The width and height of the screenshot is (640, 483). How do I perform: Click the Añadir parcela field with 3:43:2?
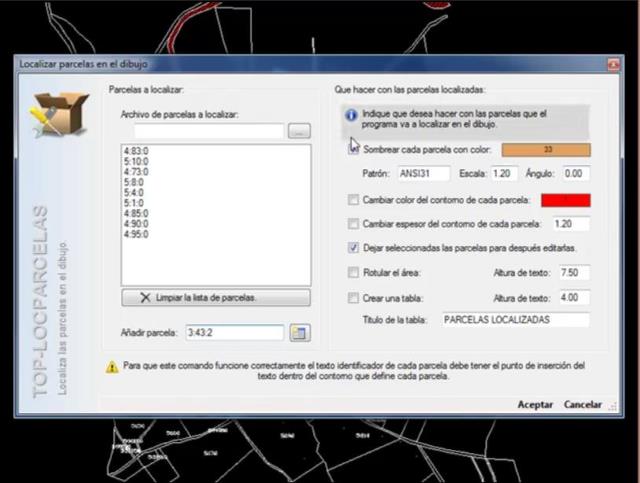pyautogui.click(x=235, y=333)
